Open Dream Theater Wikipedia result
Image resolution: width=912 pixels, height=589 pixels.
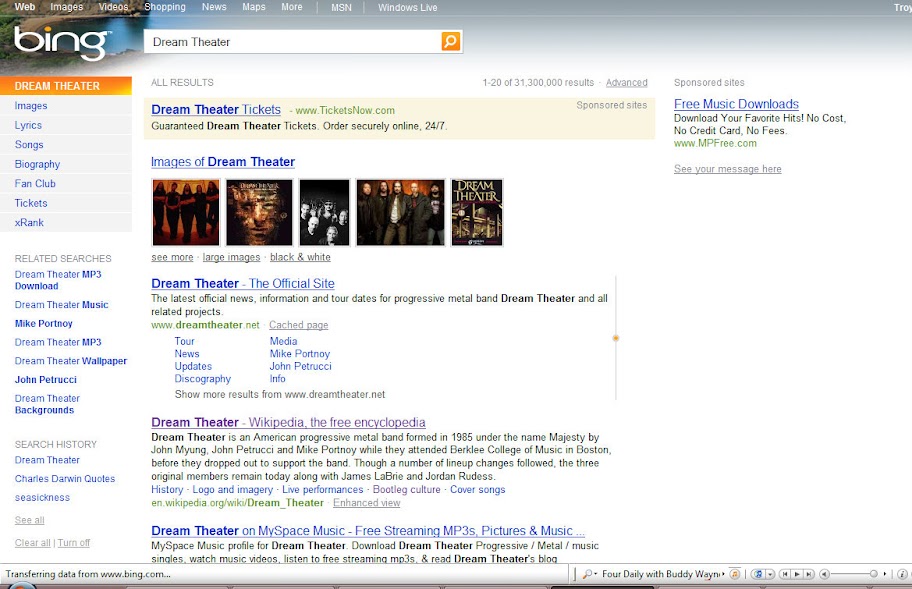coord(288,422)
